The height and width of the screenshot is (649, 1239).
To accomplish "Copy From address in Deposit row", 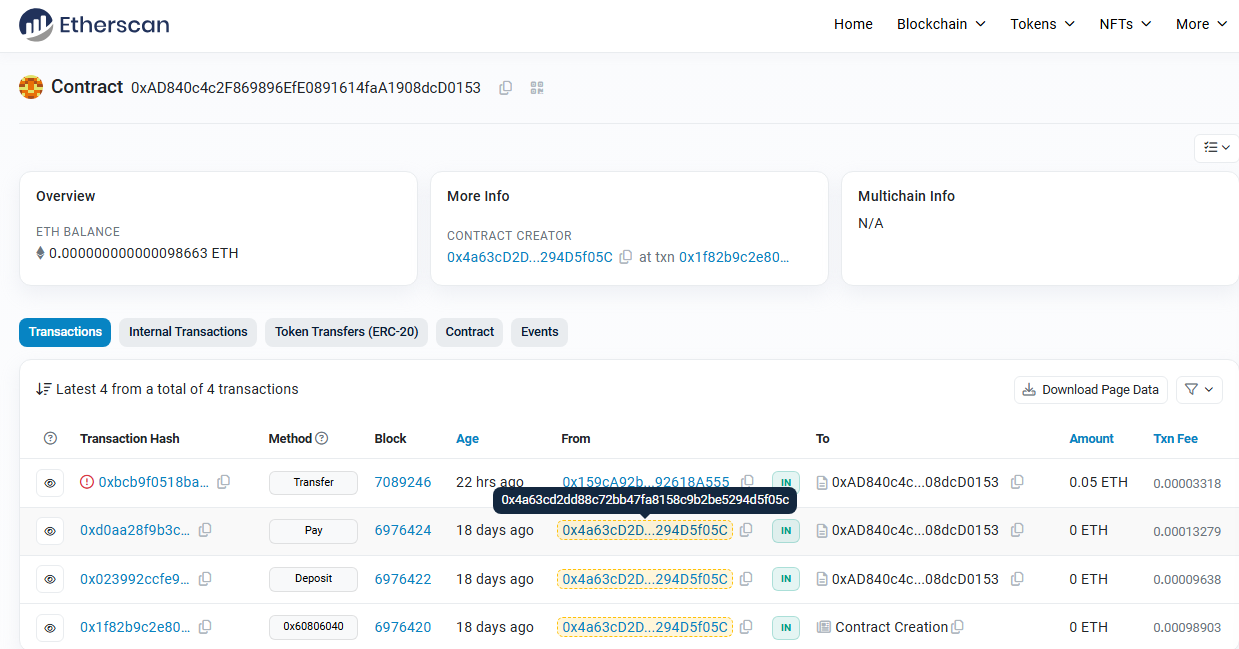I will click(747, 578).
